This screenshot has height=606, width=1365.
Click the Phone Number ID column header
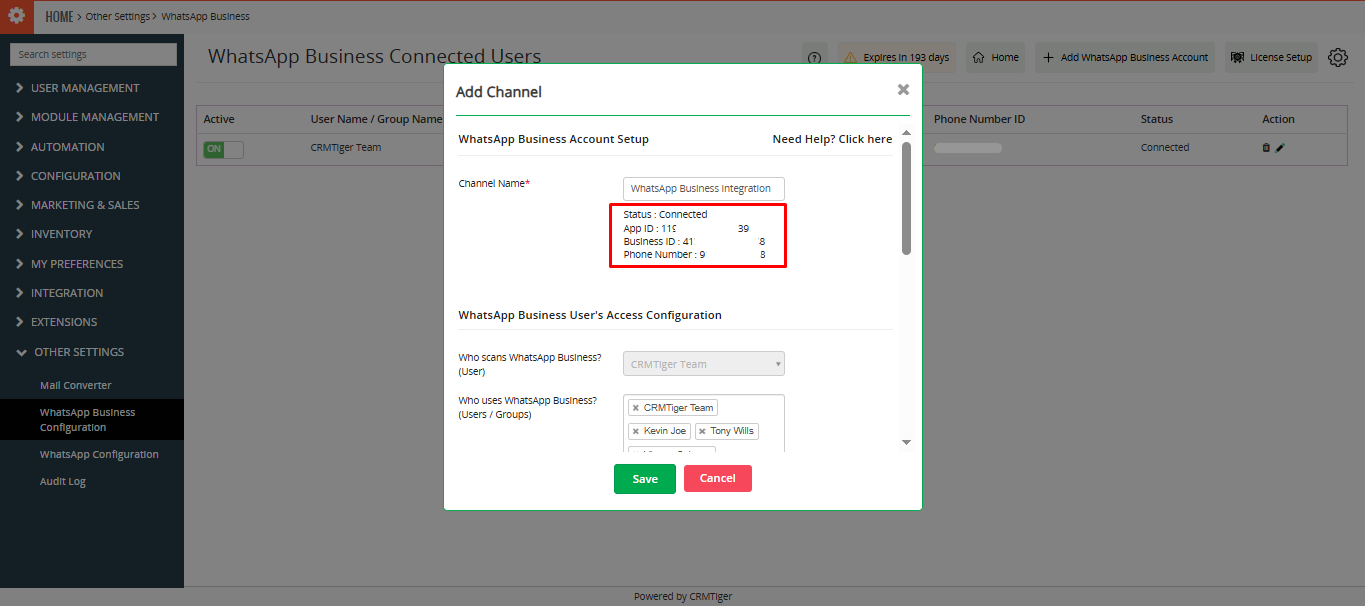[979, 119]
